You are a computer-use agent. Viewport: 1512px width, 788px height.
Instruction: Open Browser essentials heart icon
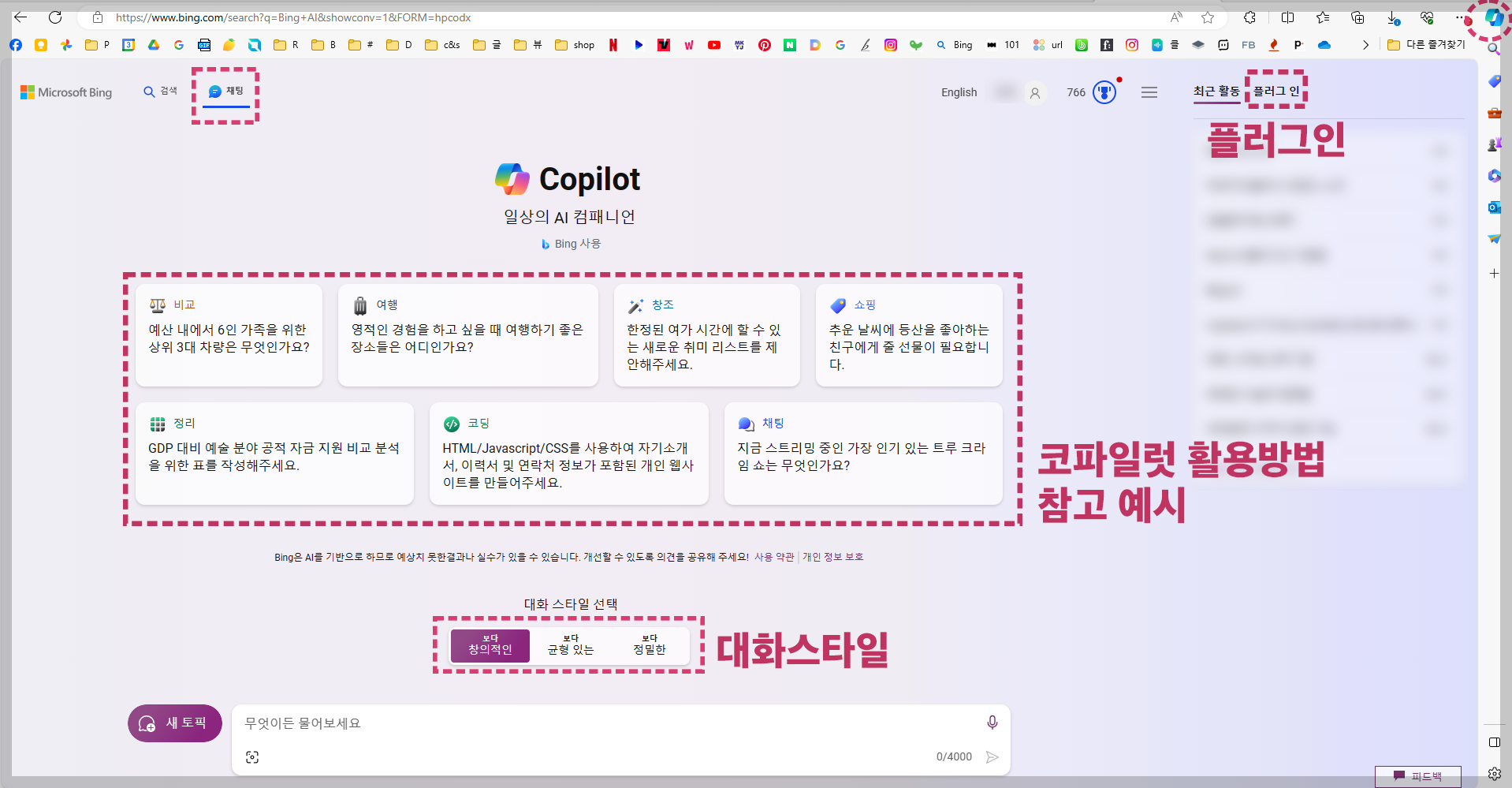coord(1427,17)
